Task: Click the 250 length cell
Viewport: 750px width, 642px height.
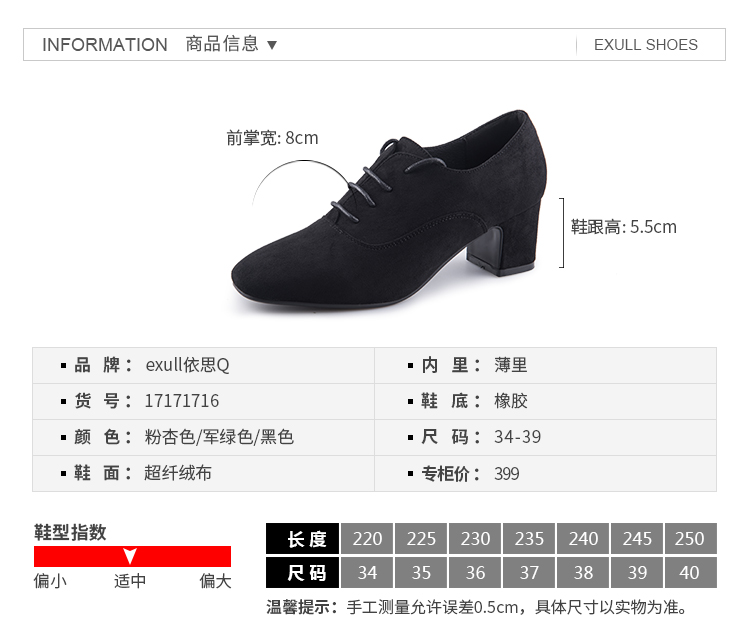Action: [x=691, y=539]
